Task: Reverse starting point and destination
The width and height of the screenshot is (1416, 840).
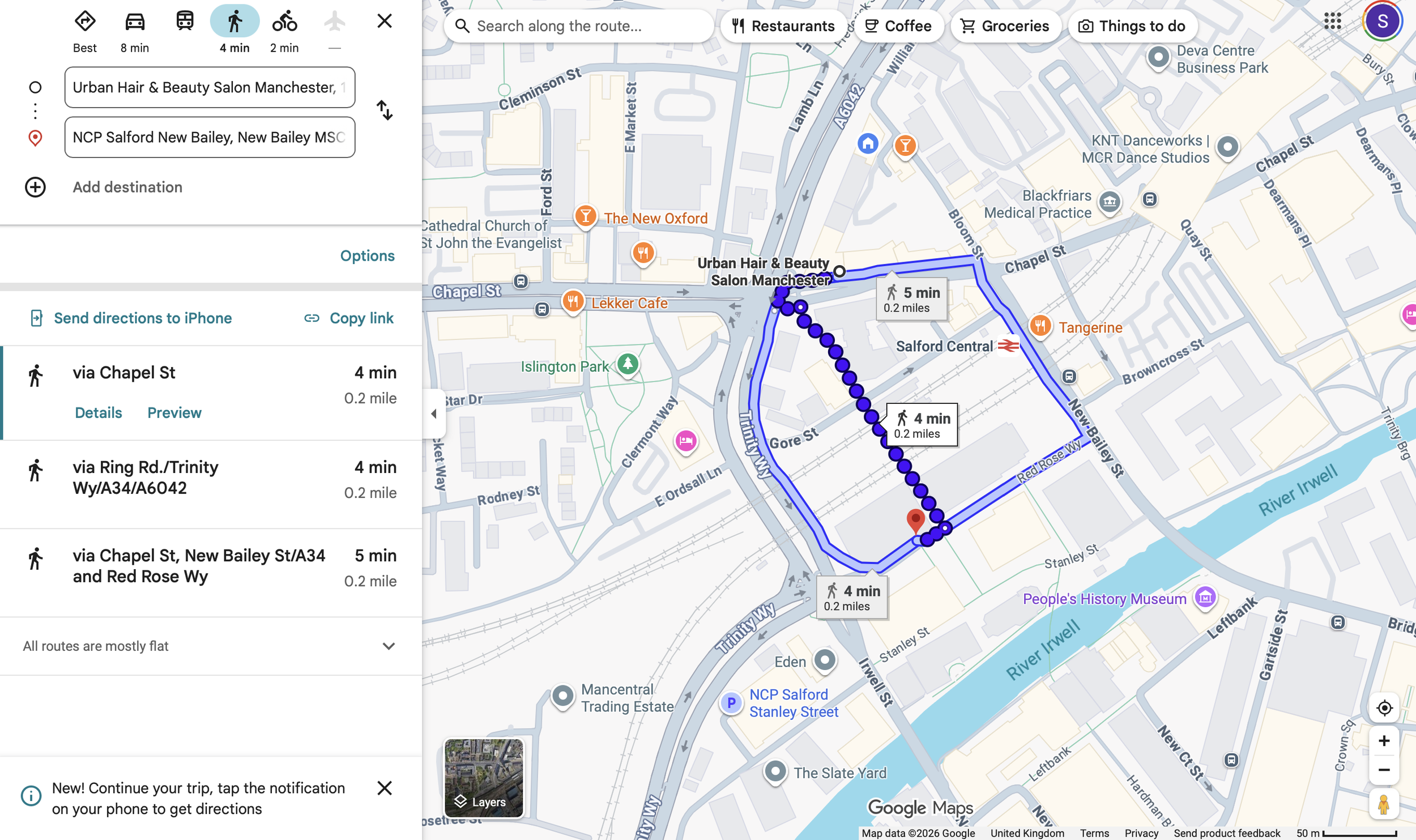Action: 385,110
